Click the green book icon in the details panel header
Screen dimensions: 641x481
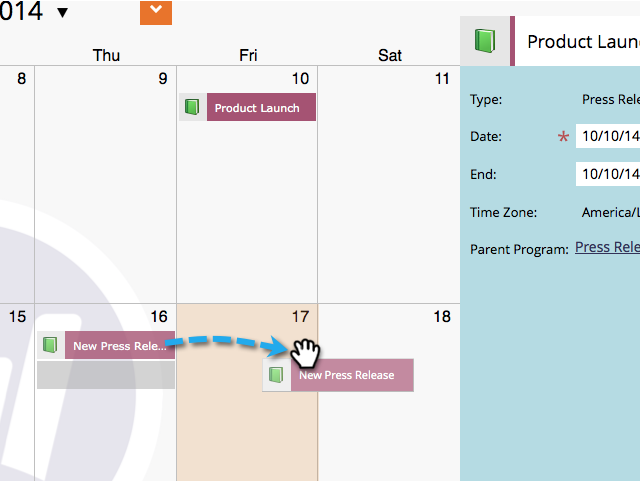click(x=485, y=41)
